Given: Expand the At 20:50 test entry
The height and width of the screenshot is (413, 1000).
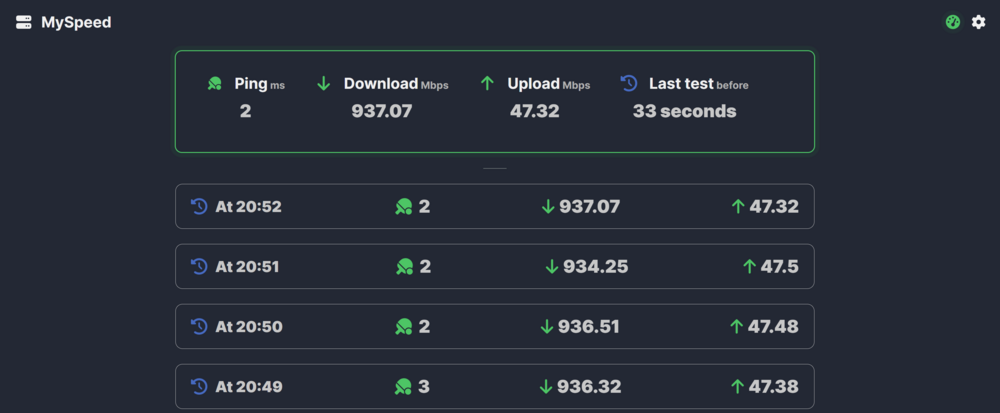Looking at the screenshot, I should [495, 326].
